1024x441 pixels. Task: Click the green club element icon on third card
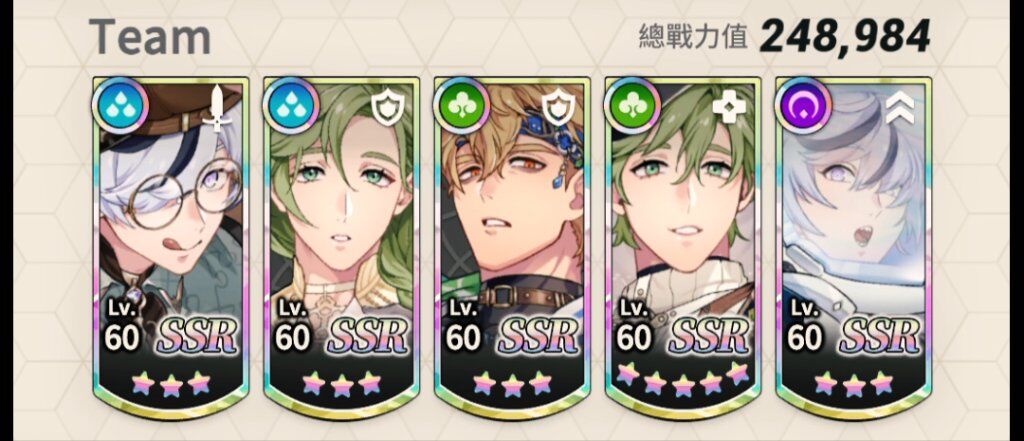point(462,106)
